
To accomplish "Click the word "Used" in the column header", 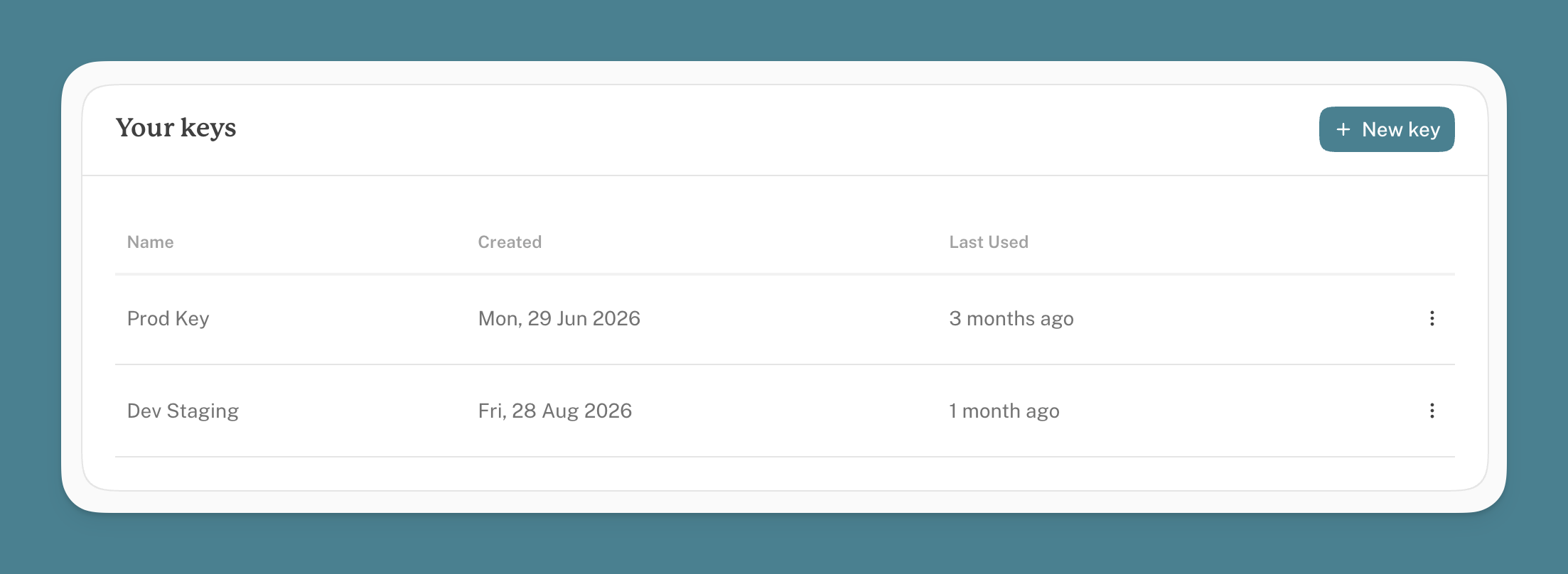I will coord(1009,242).
